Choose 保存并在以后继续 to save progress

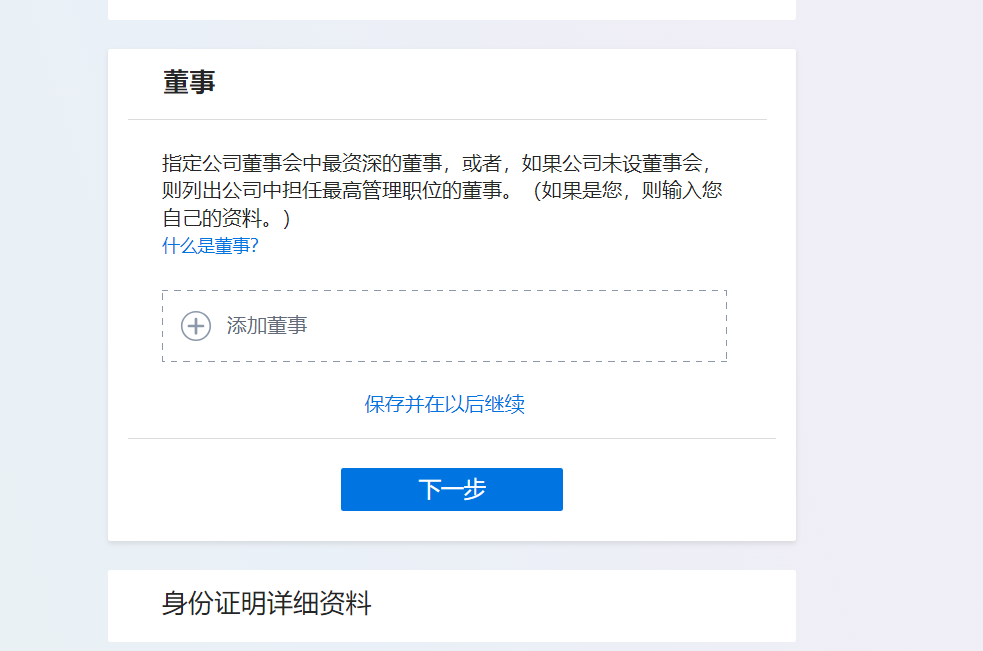444,404
